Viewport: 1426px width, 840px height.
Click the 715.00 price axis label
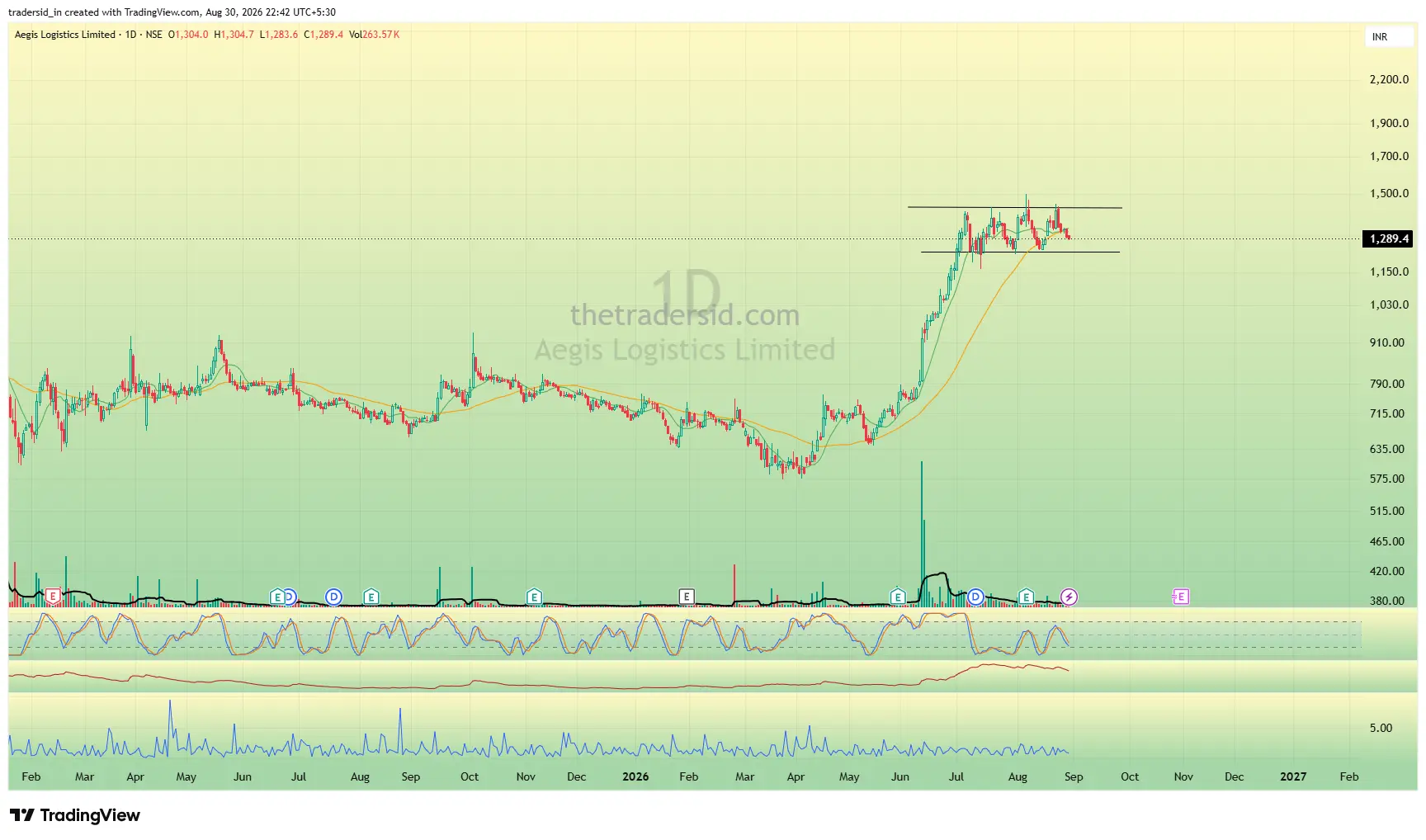1386,413
